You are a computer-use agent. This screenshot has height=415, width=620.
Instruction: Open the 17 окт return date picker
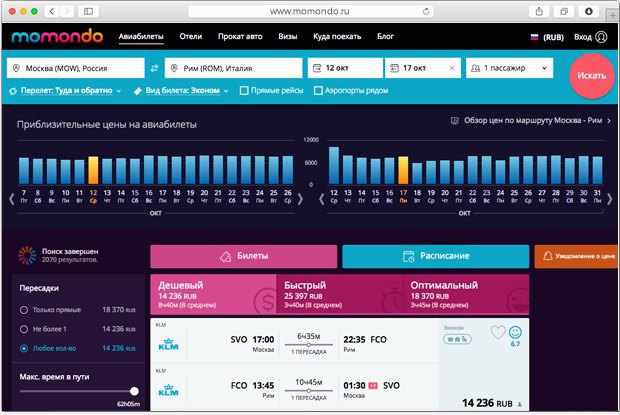[423, 68]
